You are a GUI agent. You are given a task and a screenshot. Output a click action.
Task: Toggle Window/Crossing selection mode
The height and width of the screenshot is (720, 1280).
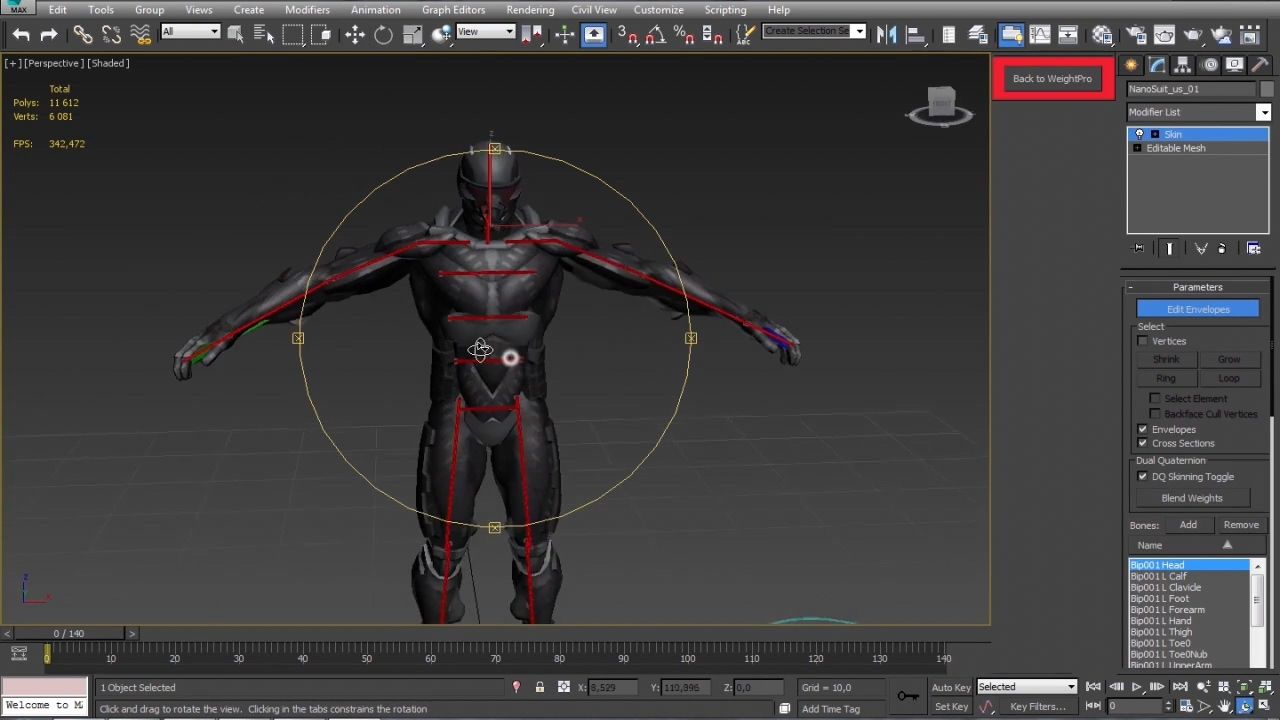click(321, 35)
